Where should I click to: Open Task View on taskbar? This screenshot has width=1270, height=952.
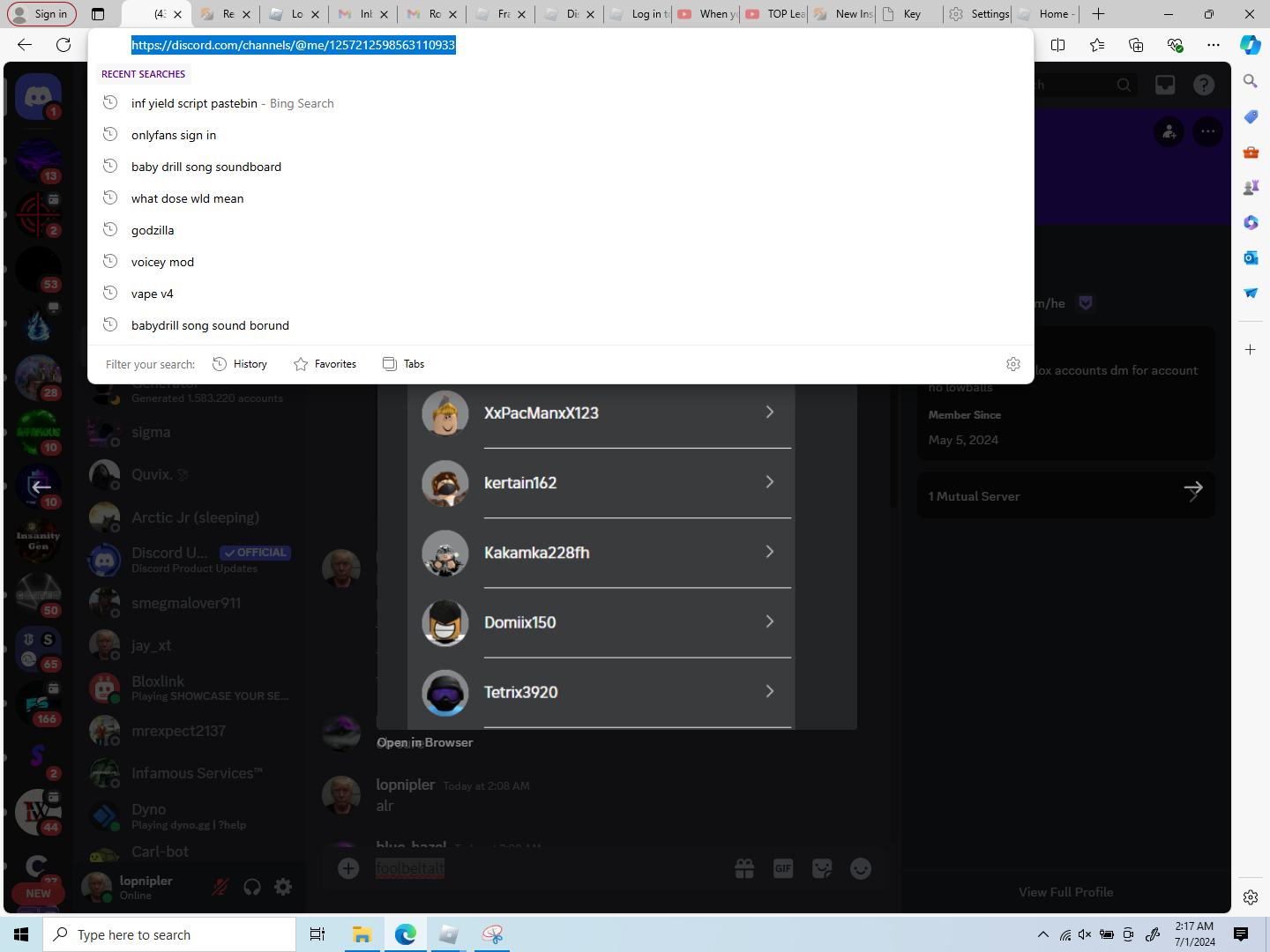pyautogui.click(x=317, y=934)
